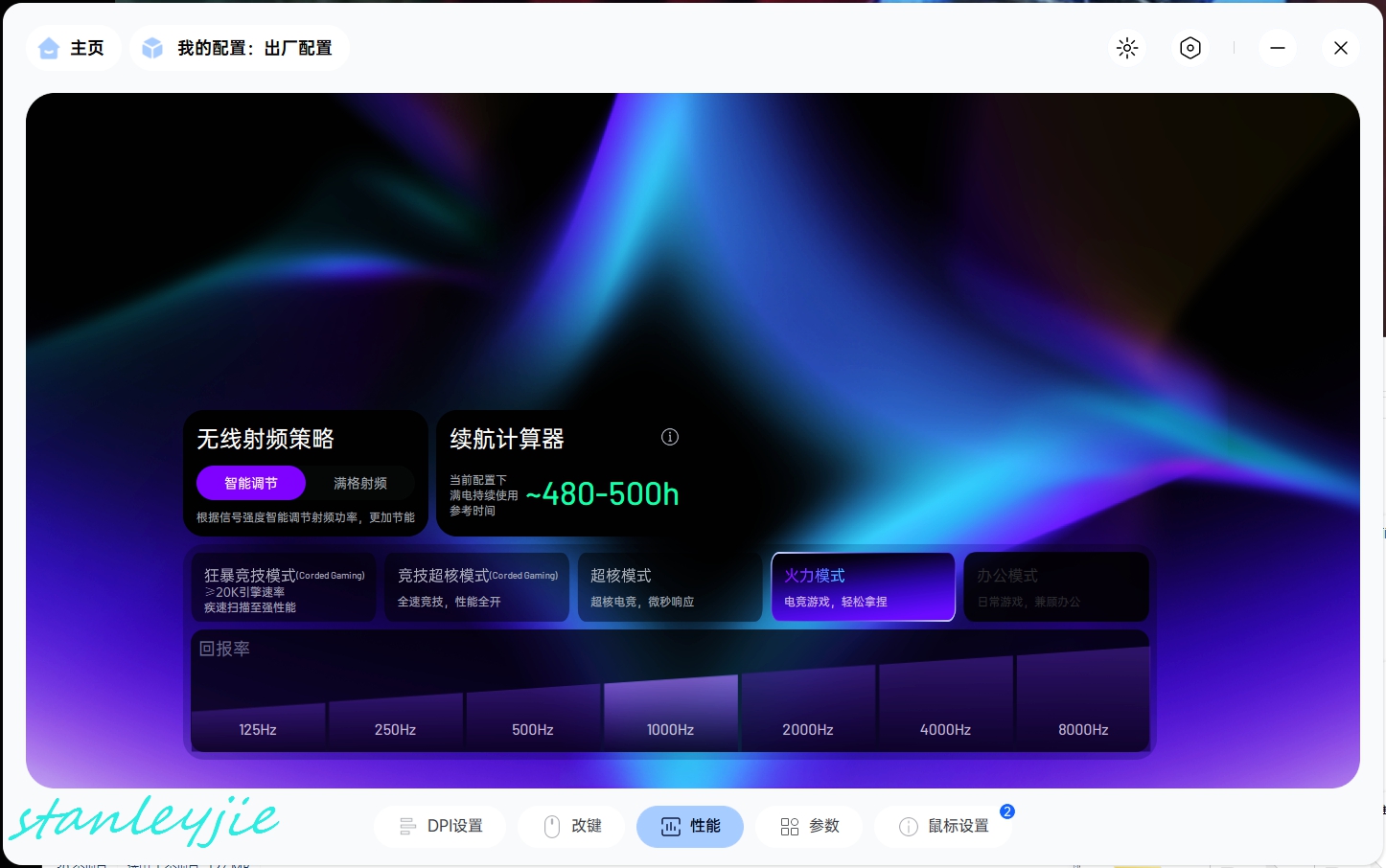Set polling rate to 8000Hz
Screen dimensions: 1386x868
pos(1083,699)
